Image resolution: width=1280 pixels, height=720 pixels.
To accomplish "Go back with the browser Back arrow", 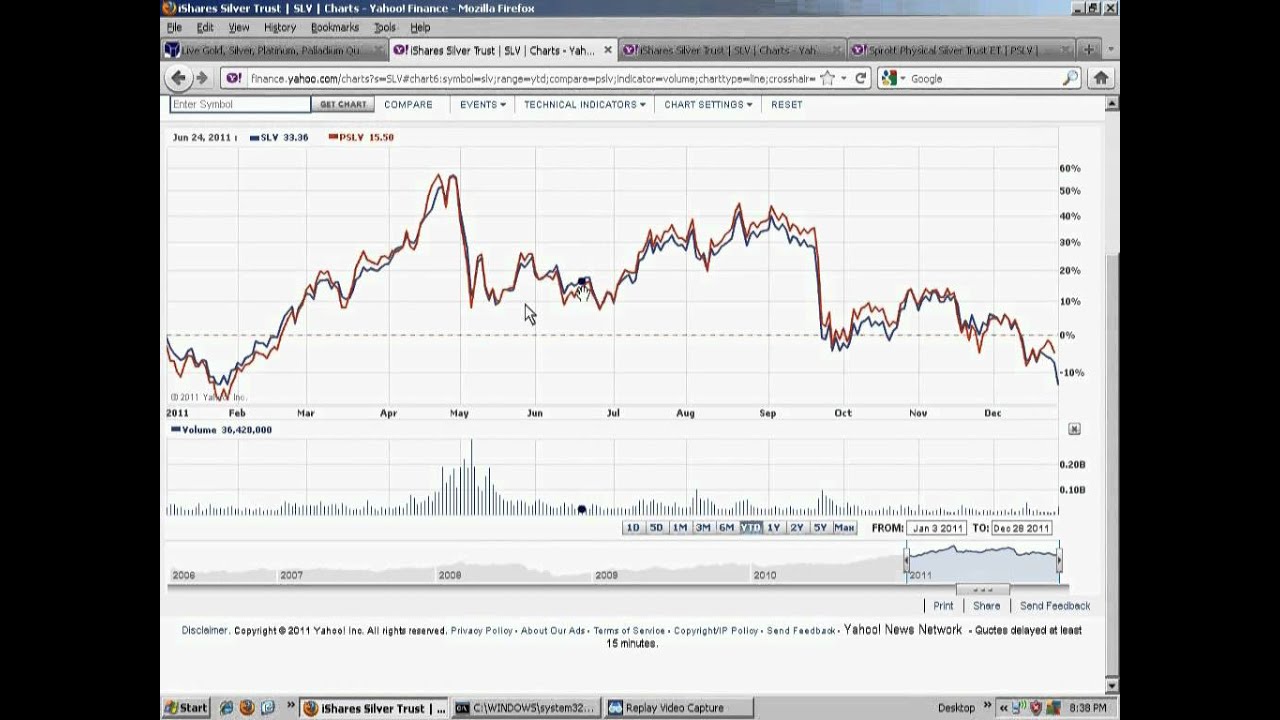I will [178, 78].
